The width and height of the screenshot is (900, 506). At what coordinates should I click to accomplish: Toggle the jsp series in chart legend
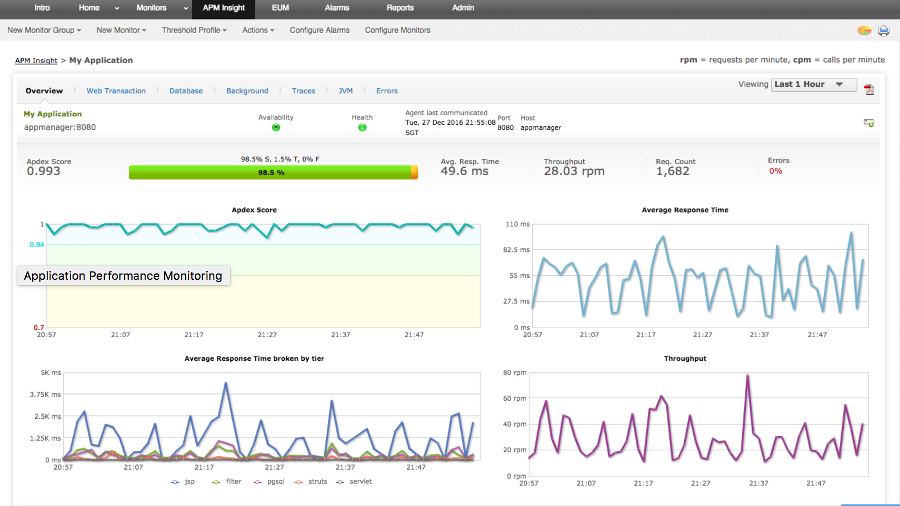(183, 482)
